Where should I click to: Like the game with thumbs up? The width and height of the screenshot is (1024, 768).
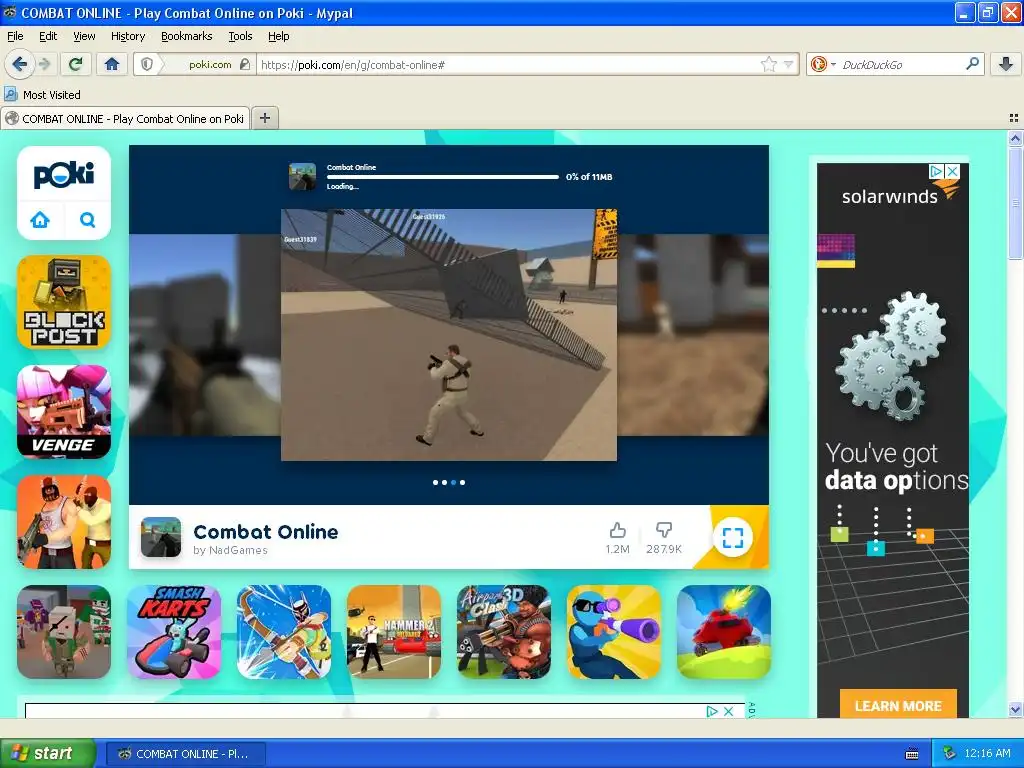[617, 530]
